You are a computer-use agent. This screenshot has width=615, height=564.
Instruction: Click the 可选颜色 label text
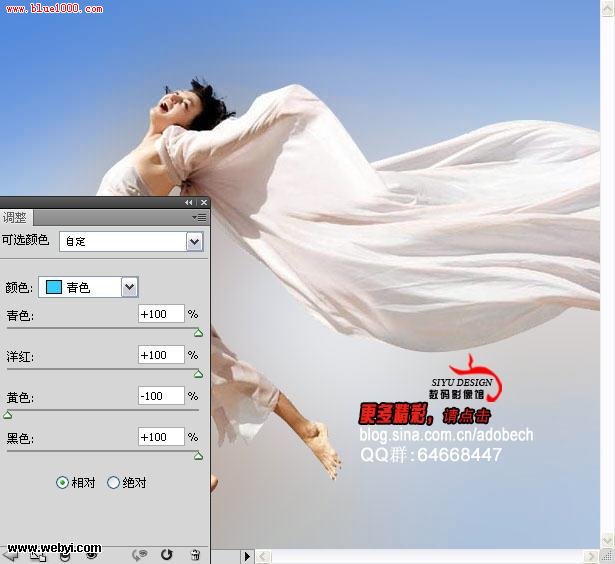click(25, 240)
